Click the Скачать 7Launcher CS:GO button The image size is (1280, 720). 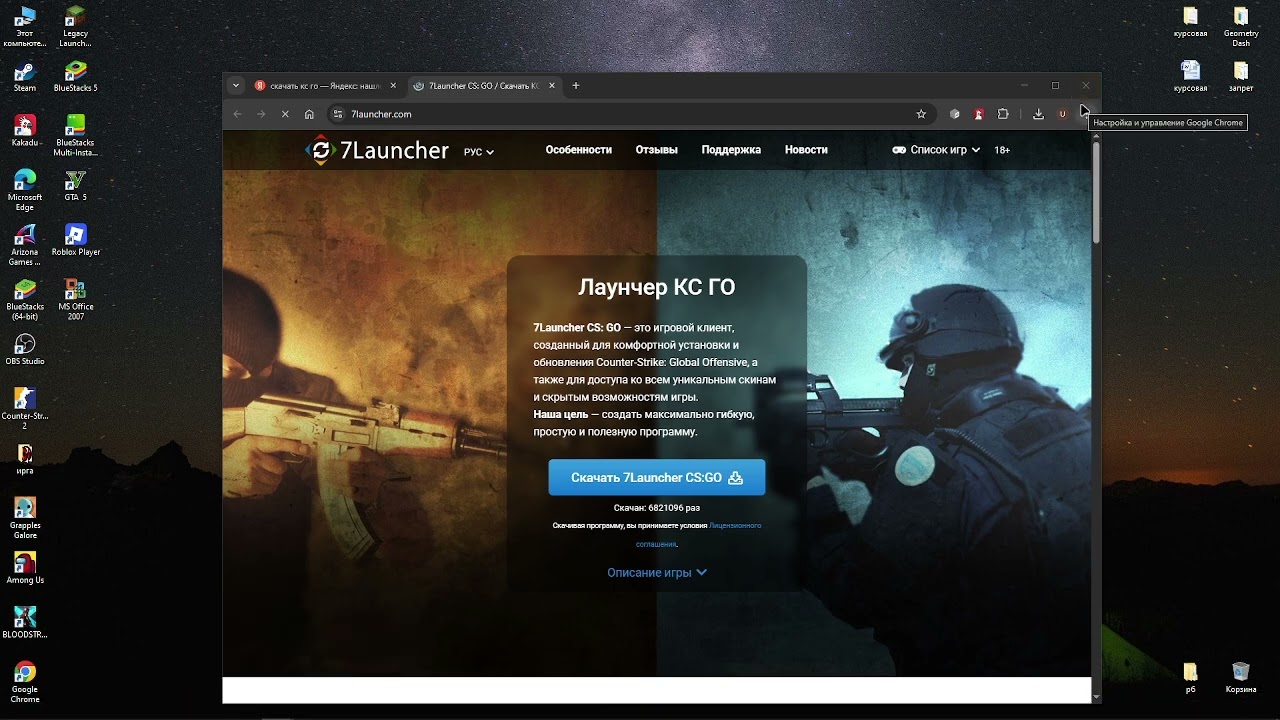point(657,478)
